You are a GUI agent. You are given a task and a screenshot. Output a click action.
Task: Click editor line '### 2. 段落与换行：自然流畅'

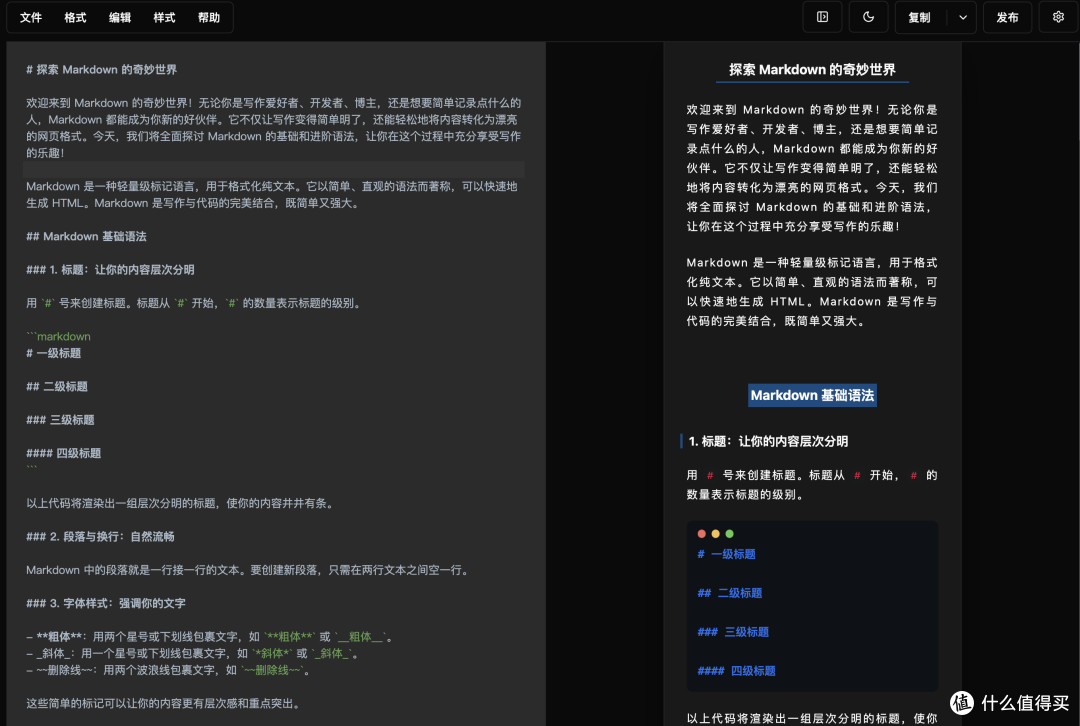101,537
